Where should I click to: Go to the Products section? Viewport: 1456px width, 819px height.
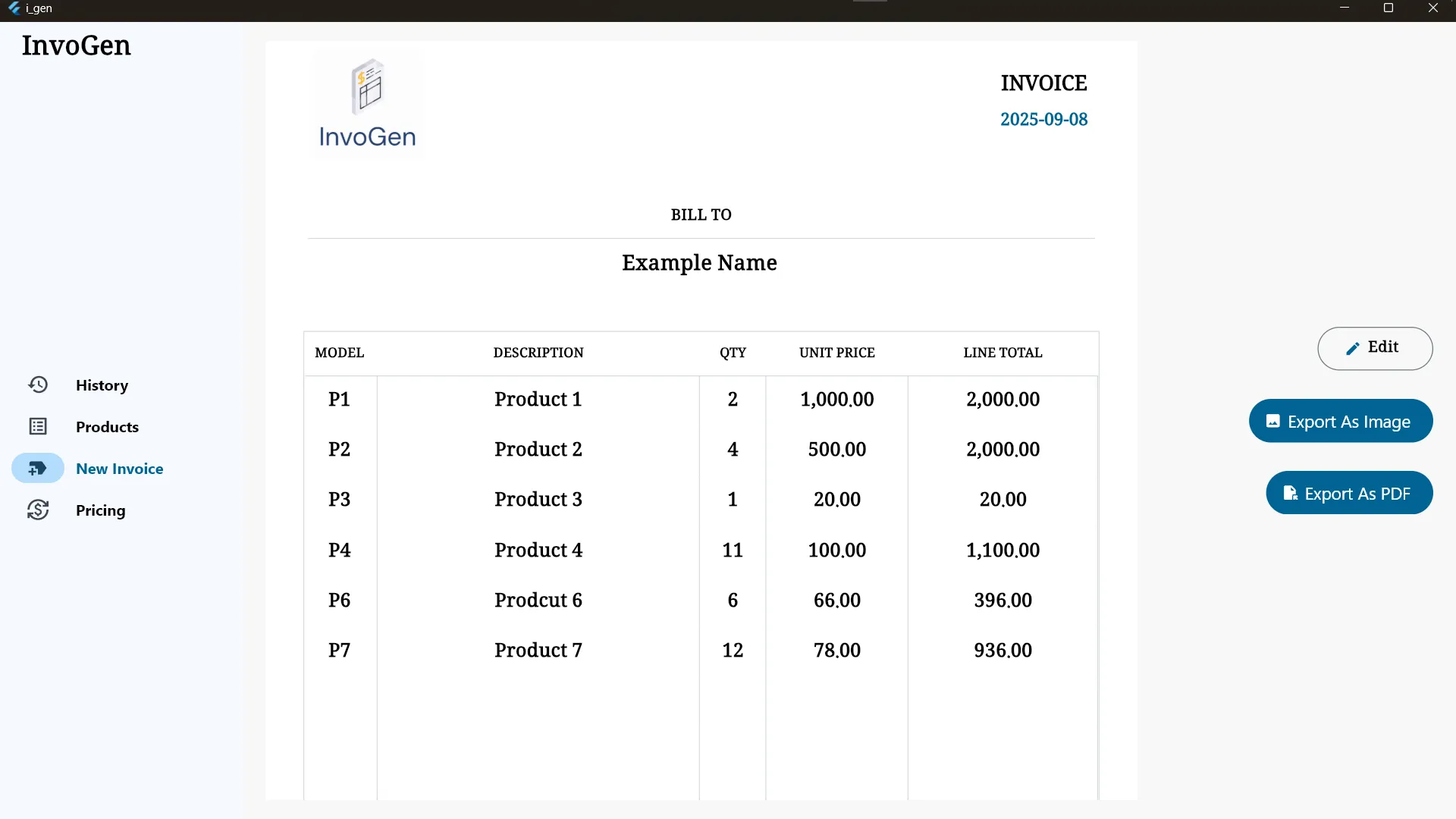pos(107,427)
